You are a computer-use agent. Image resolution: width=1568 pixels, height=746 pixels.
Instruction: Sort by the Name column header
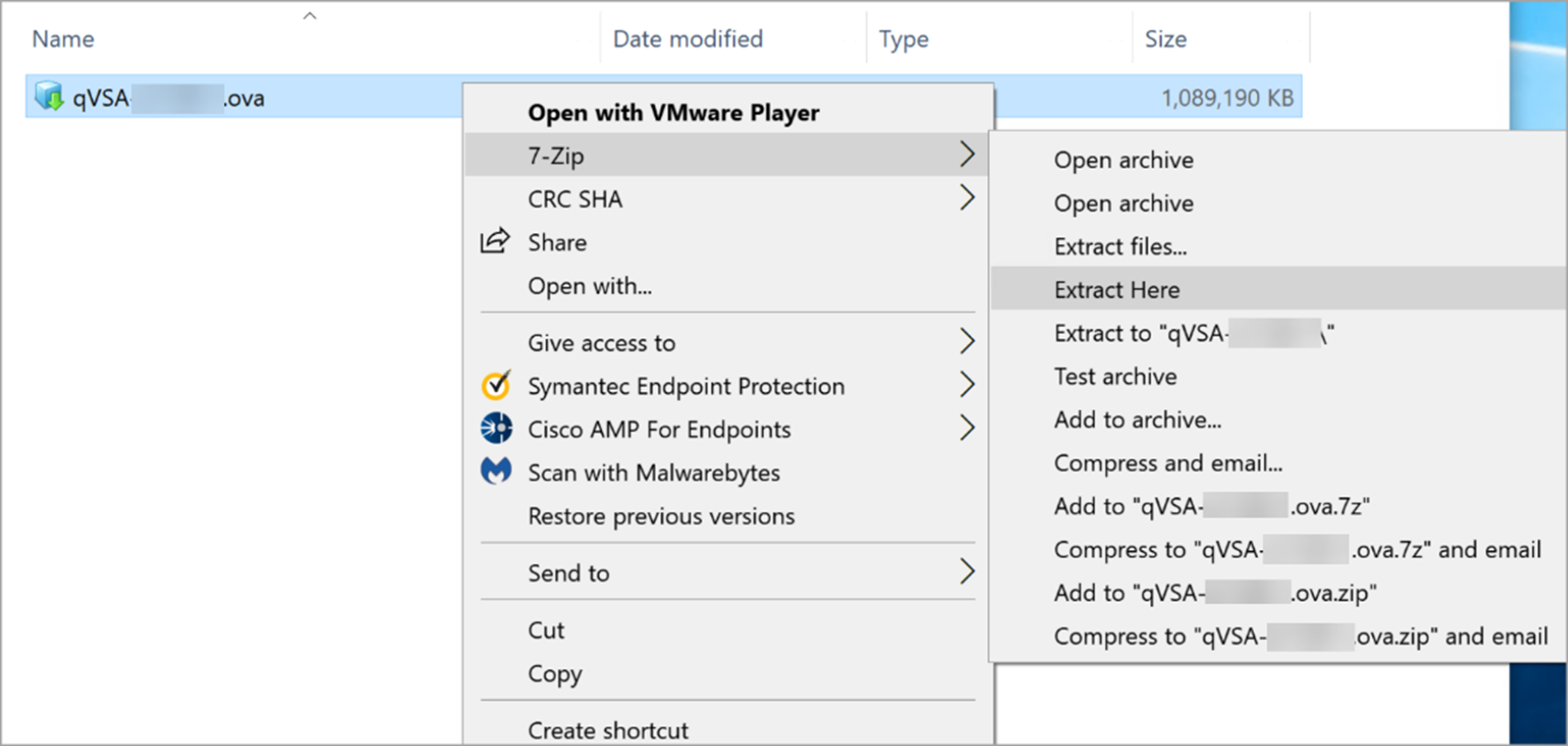[63, 39]
